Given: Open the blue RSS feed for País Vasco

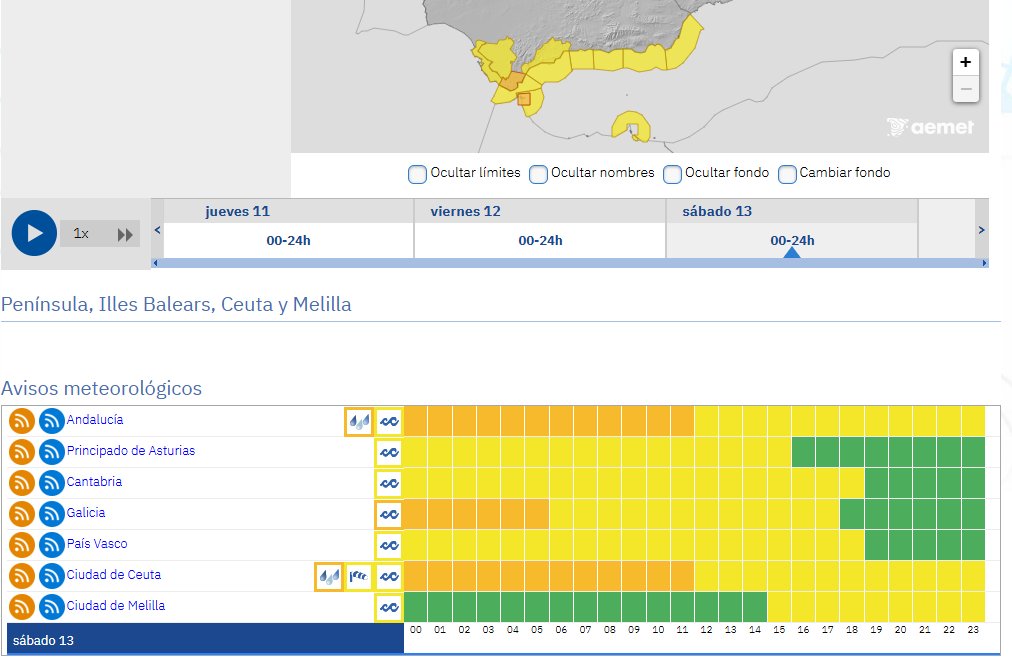Looking at the screenshot, I should tap(52, 546).
